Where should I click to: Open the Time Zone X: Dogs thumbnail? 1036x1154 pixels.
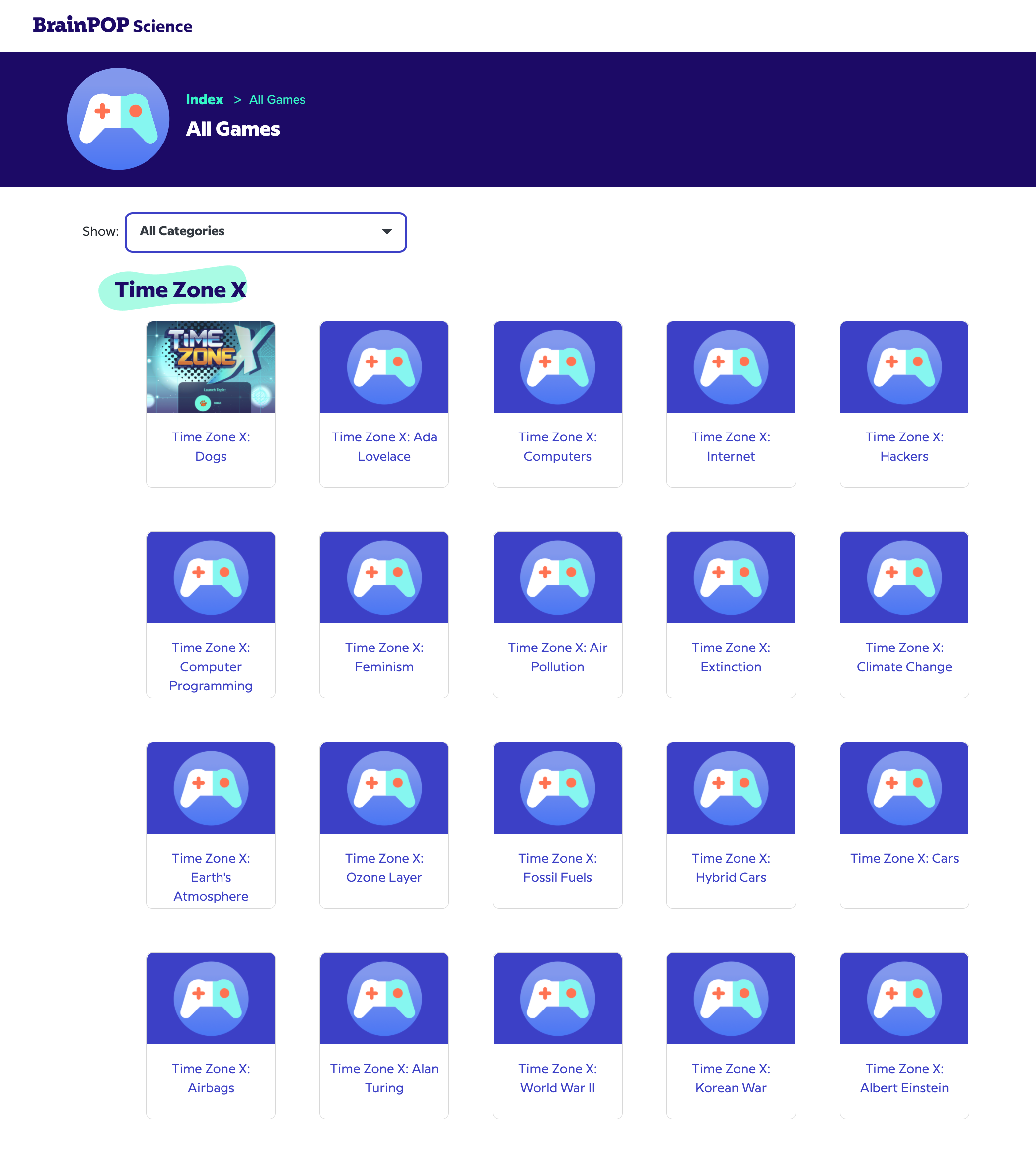pyautogui.click(x=211, y=366)
